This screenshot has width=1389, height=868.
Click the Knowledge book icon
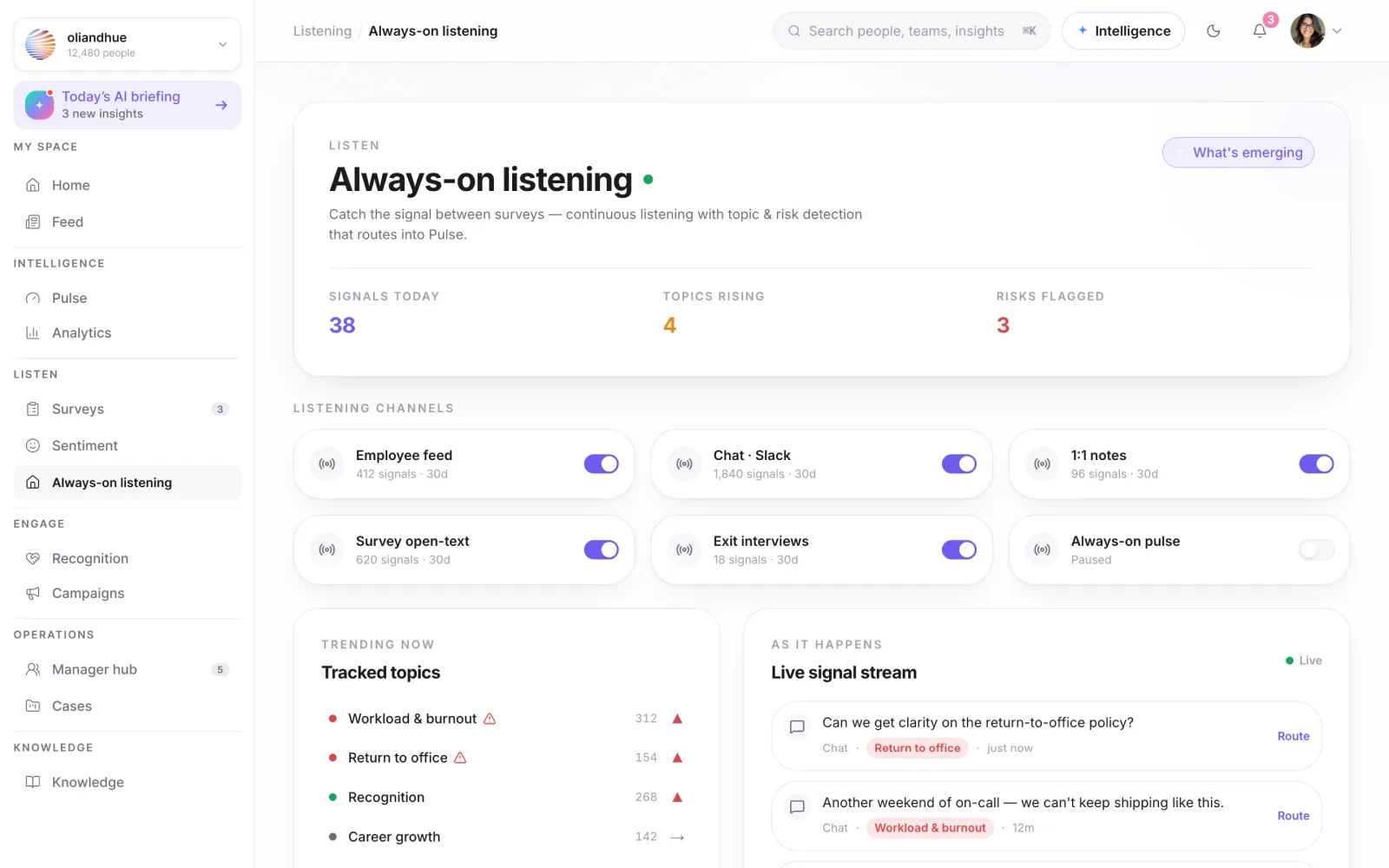click(33, 782)
